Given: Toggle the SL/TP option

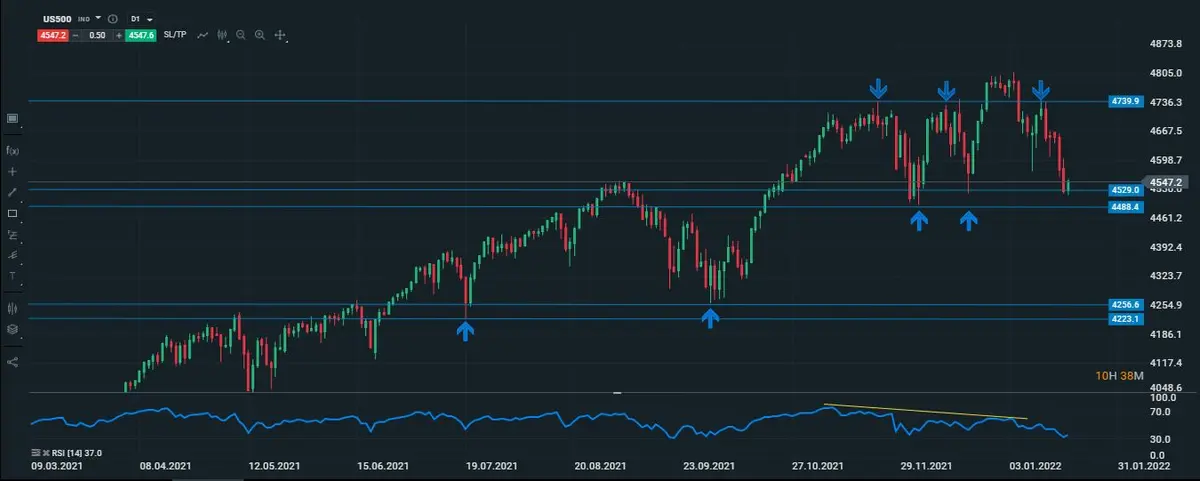Looking at the screenshot, I should 175,35.
